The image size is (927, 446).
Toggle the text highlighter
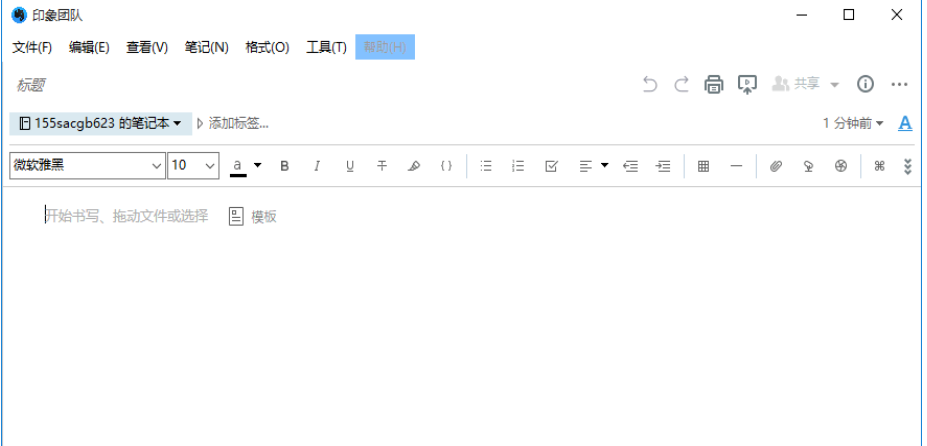click(414, 166)
